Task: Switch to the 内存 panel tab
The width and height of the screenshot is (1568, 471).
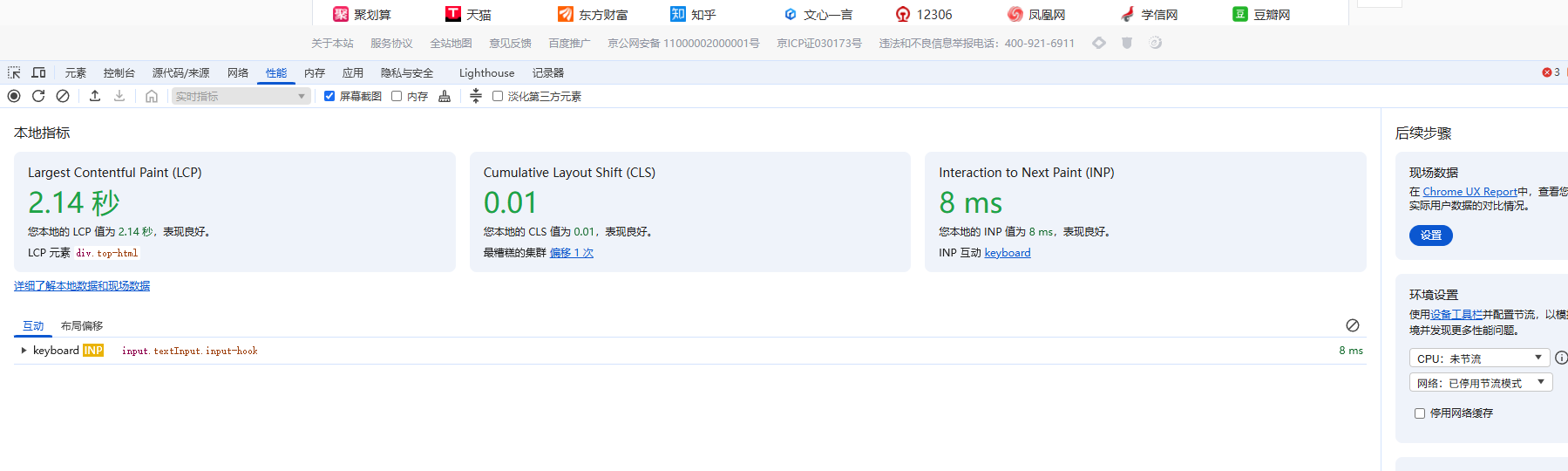Action: click(x=315, y=72)
